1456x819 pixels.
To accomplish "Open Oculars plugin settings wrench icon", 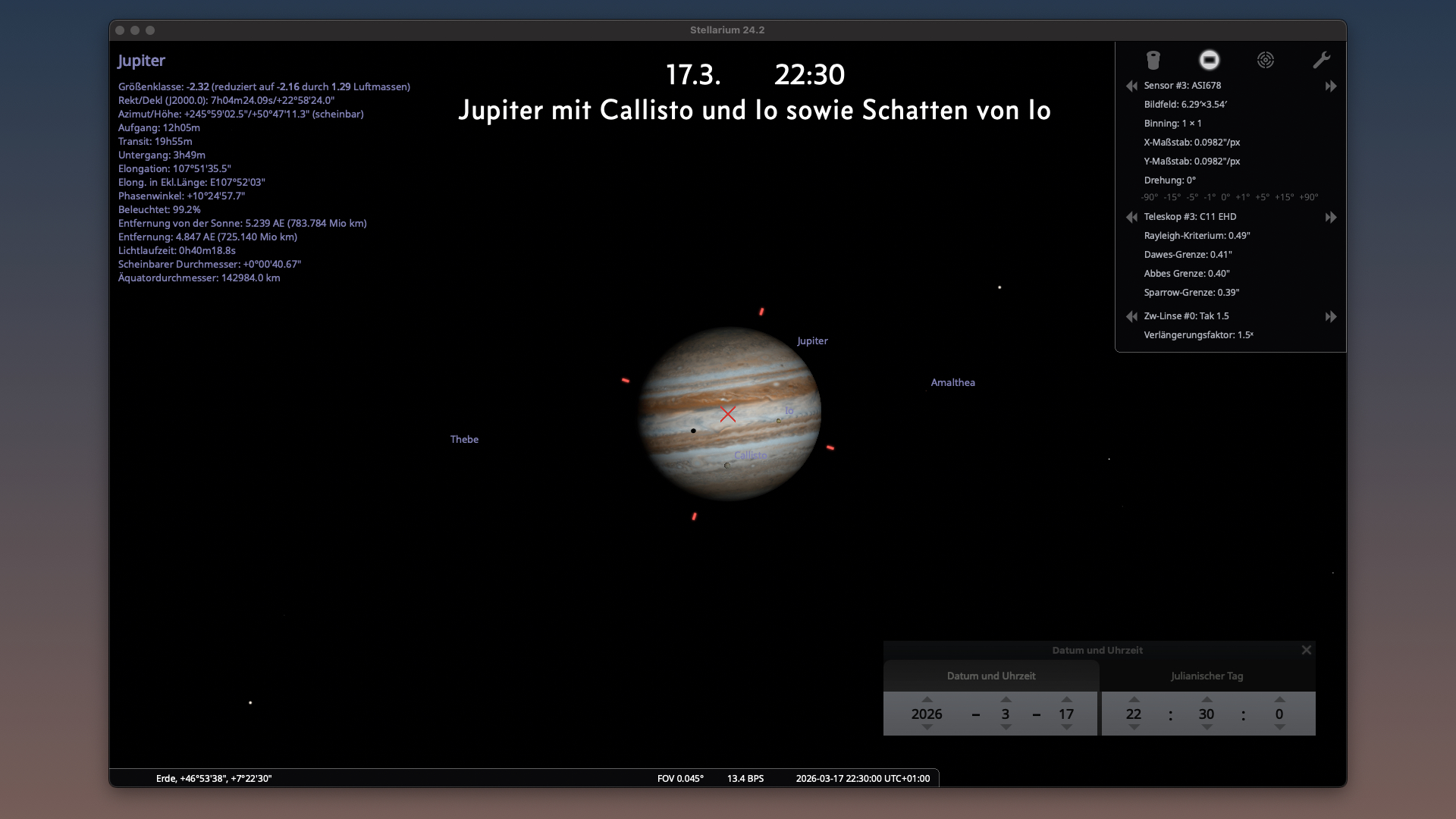I will click(1321, 60).
